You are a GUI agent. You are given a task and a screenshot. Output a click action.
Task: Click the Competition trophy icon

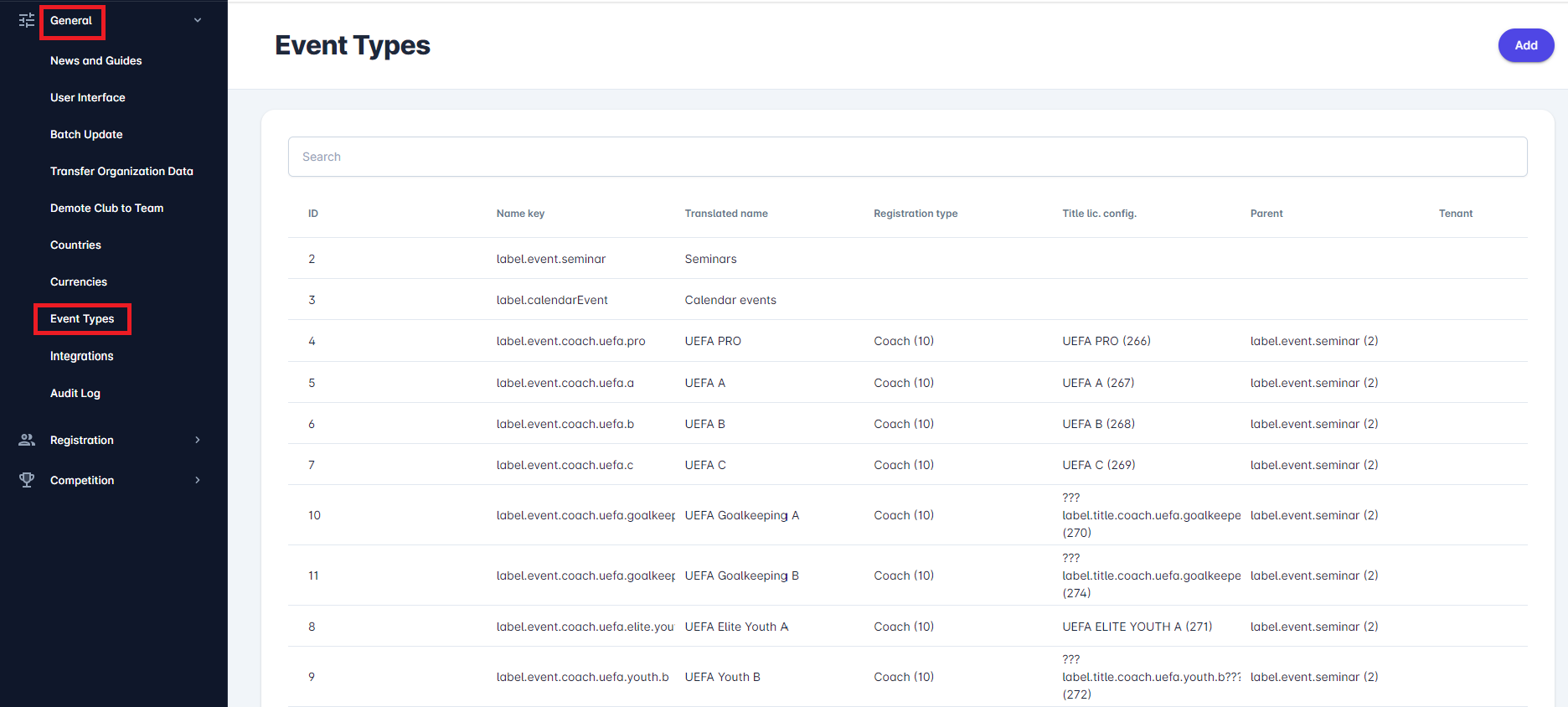27,480
